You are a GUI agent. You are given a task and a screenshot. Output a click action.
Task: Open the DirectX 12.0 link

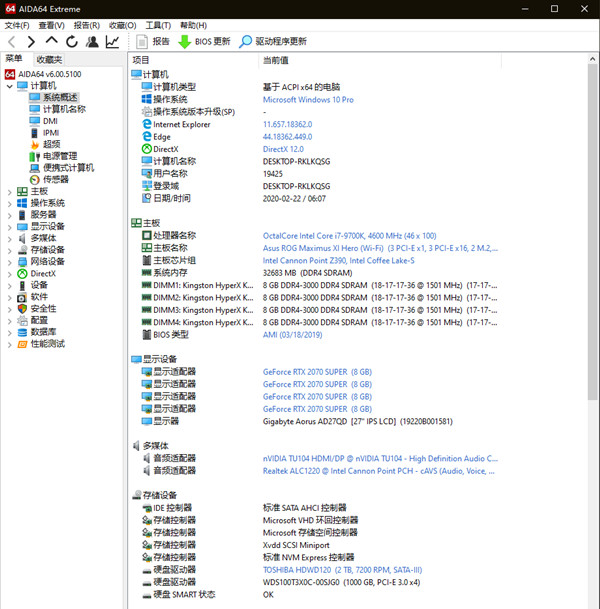coord(283,149)
